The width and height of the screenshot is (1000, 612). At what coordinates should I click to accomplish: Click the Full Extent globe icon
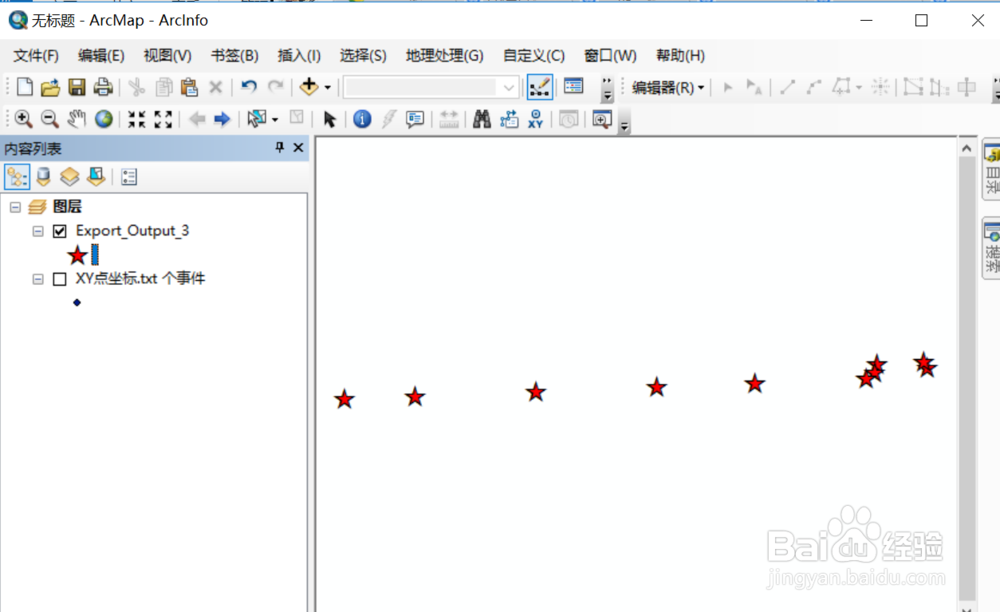pos(103,119)
